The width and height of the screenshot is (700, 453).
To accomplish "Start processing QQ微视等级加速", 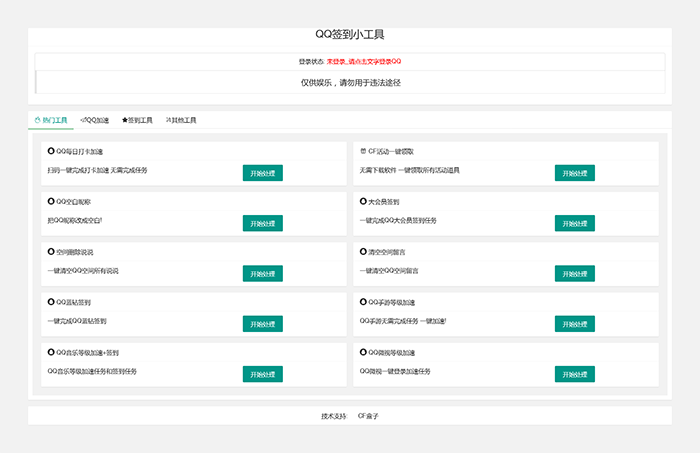I will [575, 374].
